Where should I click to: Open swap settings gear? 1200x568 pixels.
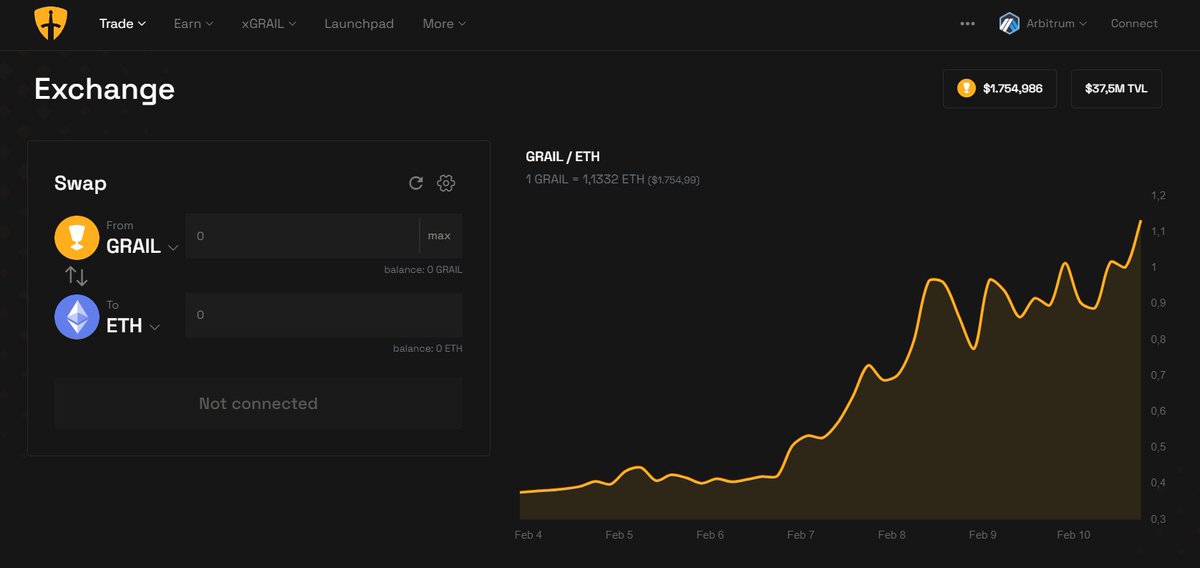(446, 183)
